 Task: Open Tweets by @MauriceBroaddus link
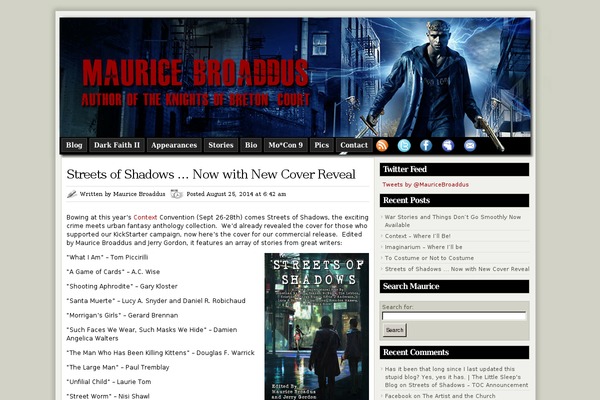(425, 184)
